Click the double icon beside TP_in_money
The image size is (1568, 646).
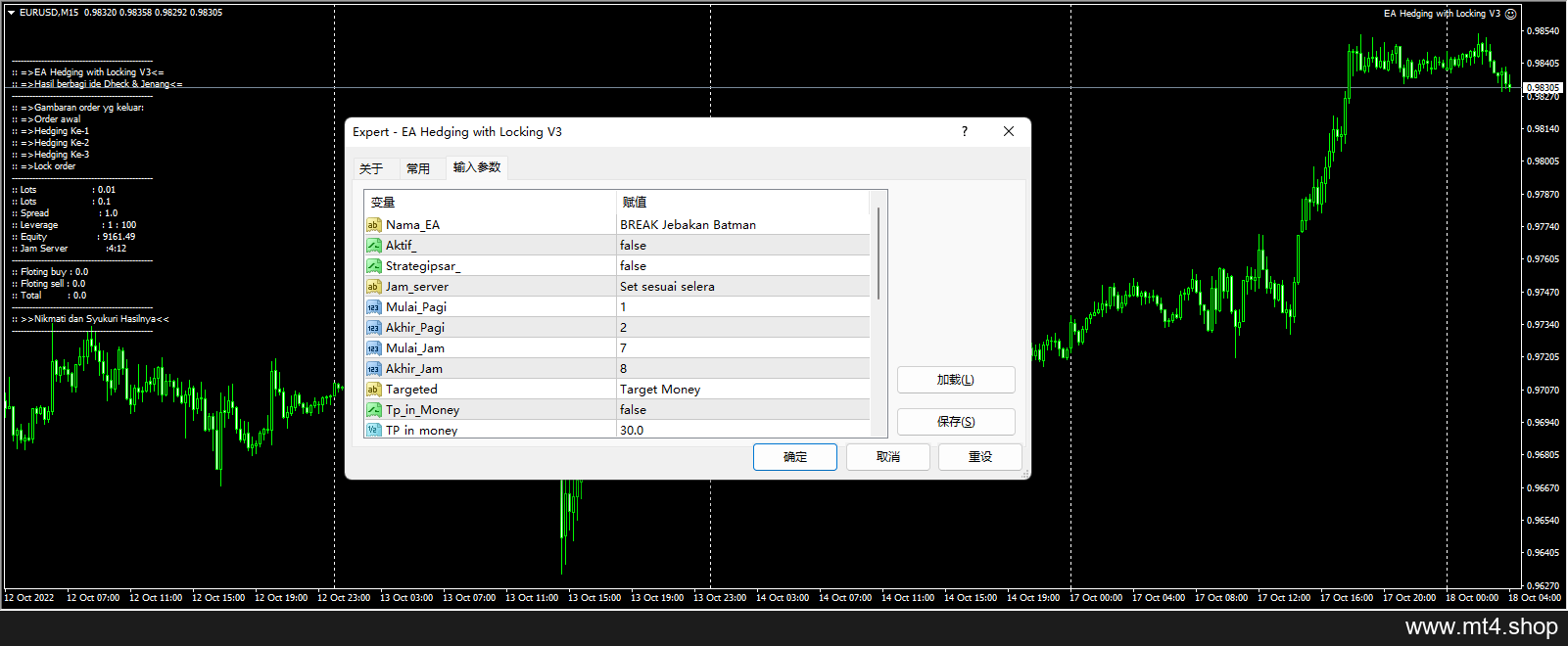click(373, 430)
